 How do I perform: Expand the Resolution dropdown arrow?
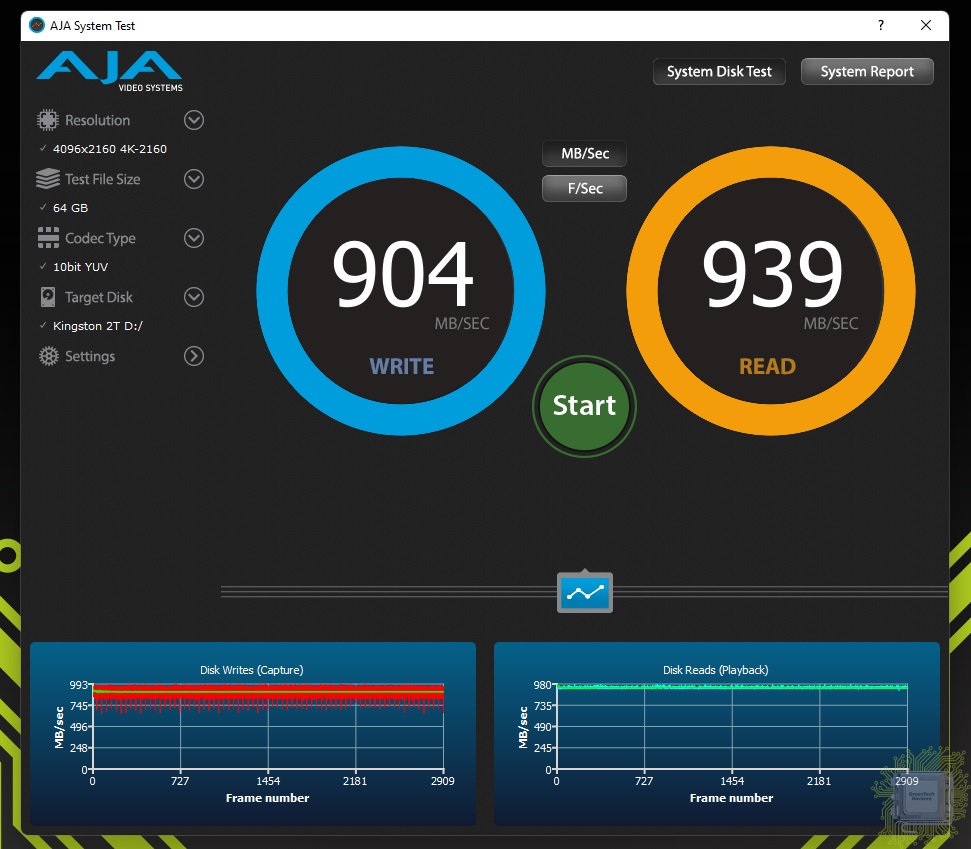194,120
